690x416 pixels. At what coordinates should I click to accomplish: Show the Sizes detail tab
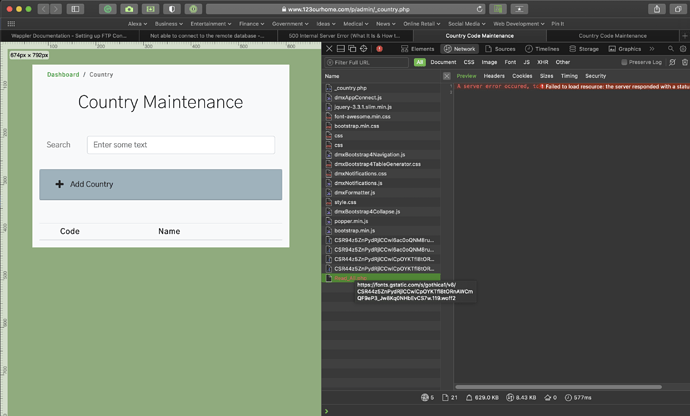546,76
